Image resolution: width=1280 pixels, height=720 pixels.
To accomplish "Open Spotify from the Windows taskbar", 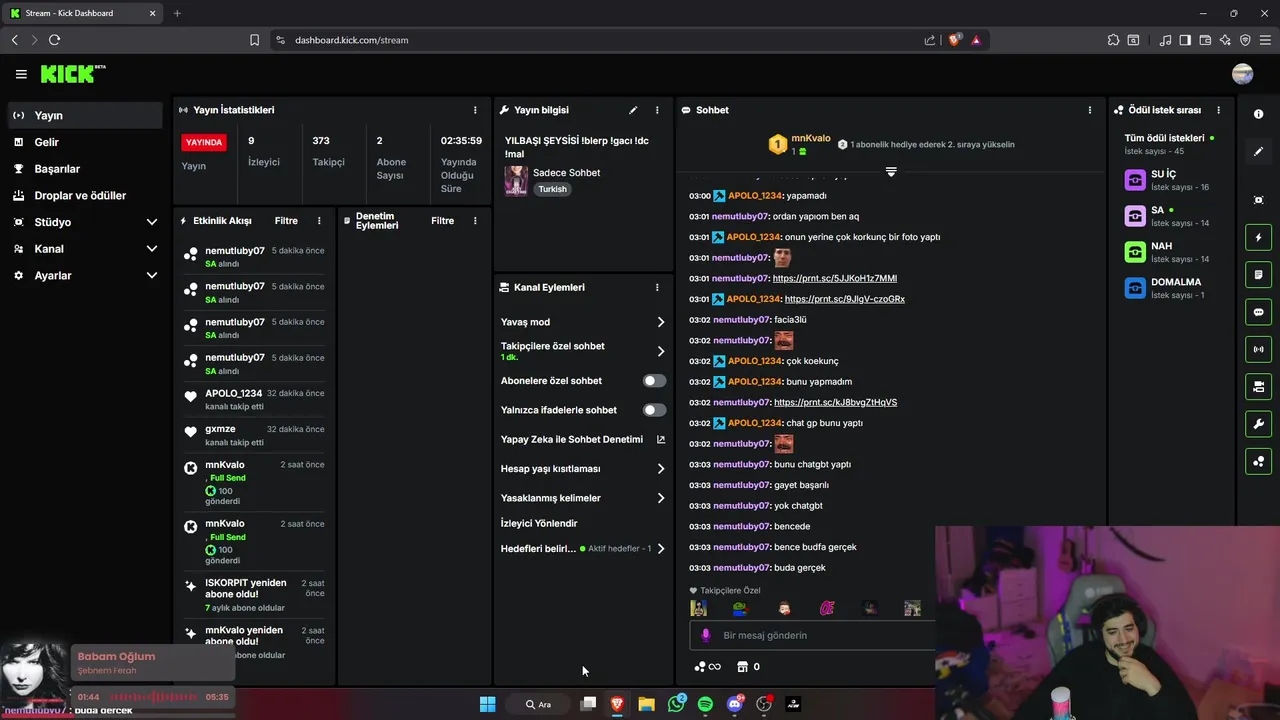I will pyautogui.click(x=705, y=704).
